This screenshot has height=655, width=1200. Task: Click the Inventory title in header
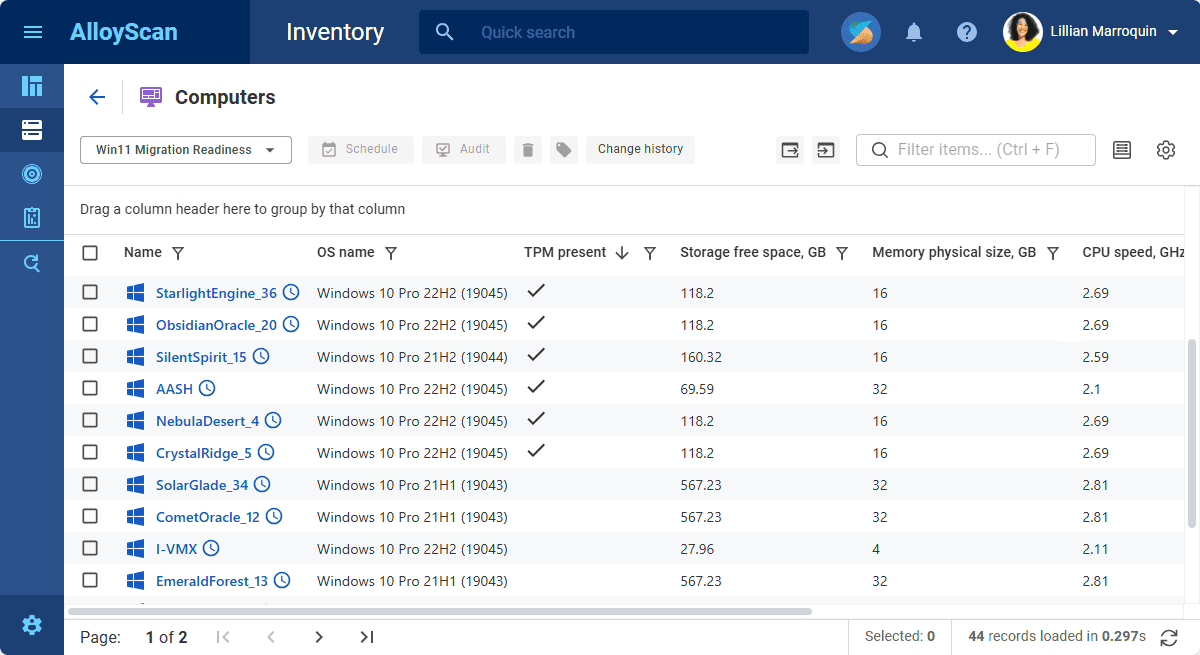pyautogui.click(x=335, y=32)
